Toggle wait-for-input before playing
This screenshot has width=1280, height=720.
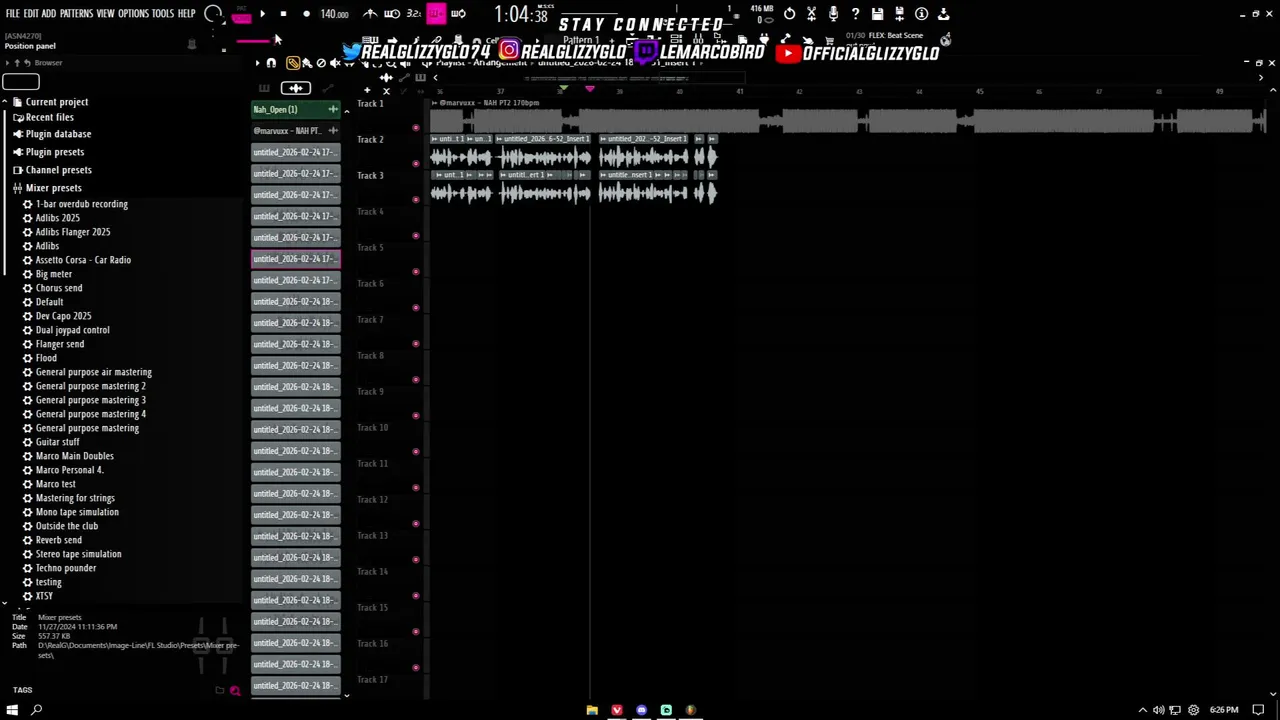[x=392, y=14]
